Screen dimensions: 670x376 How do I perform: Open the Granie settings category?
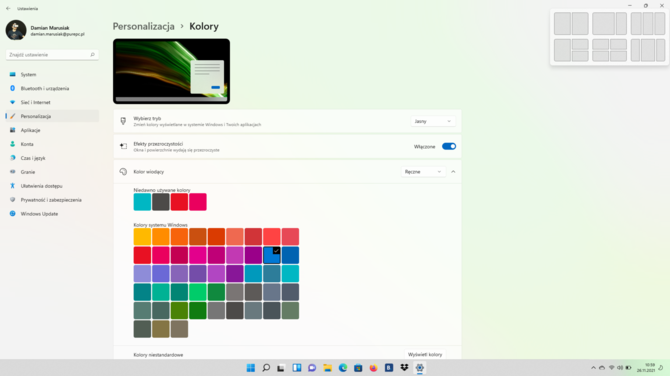click(52, 172)
